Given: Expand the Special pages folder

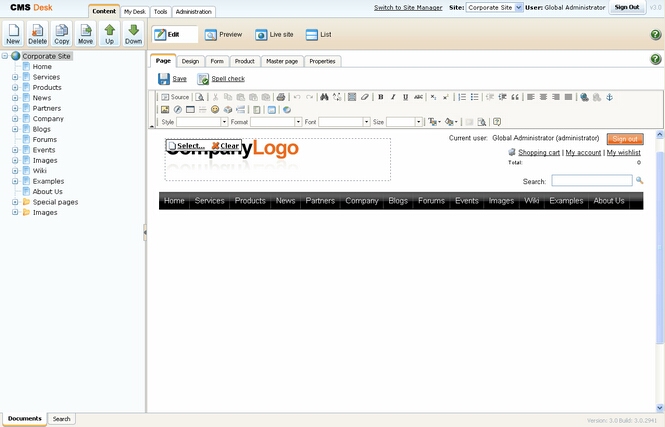Looking at the screenshot, I should [x=15, y=202].
